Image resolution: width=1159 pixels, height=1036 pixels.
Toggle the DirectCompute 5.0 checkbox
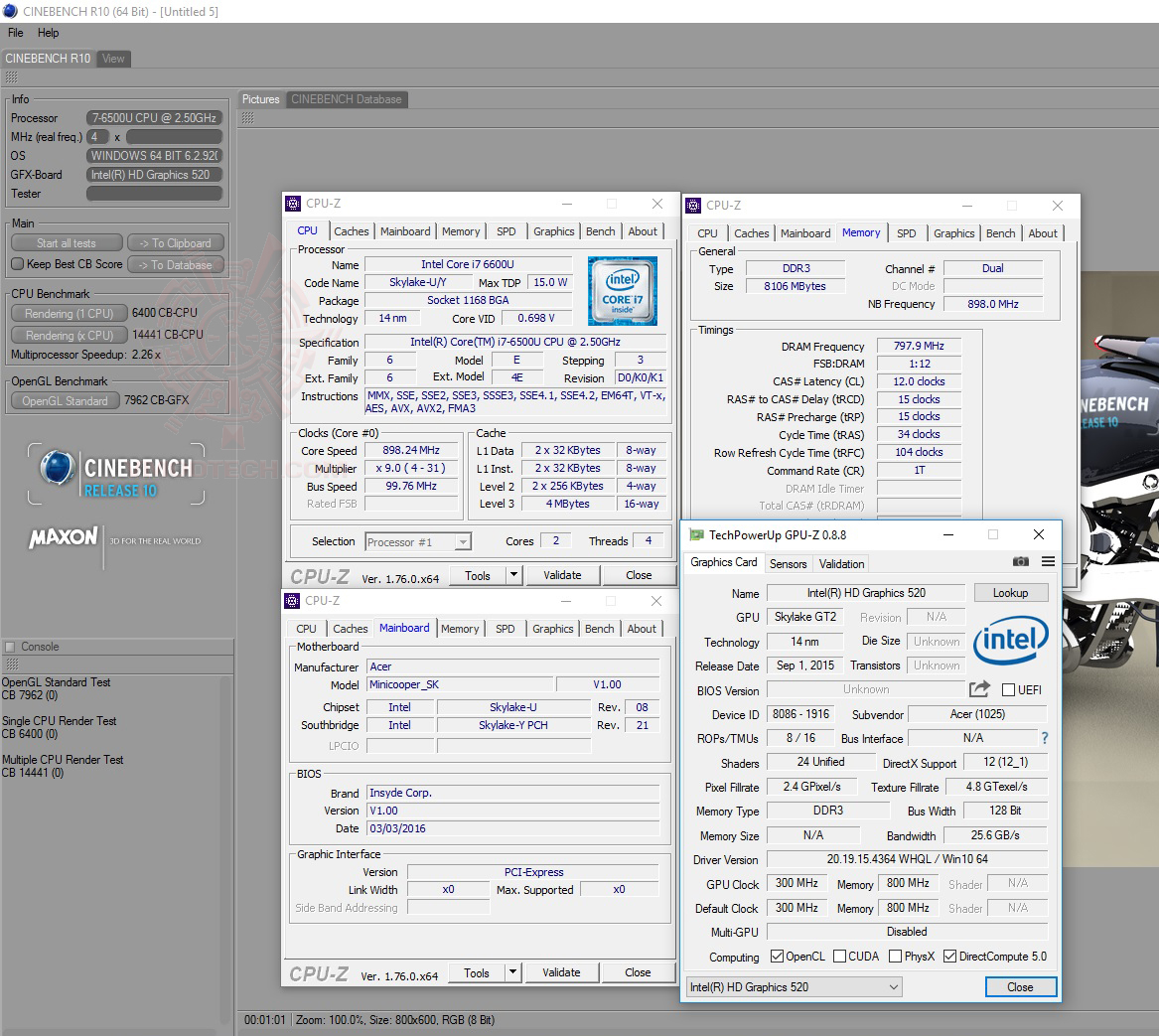tap(949, 957)
